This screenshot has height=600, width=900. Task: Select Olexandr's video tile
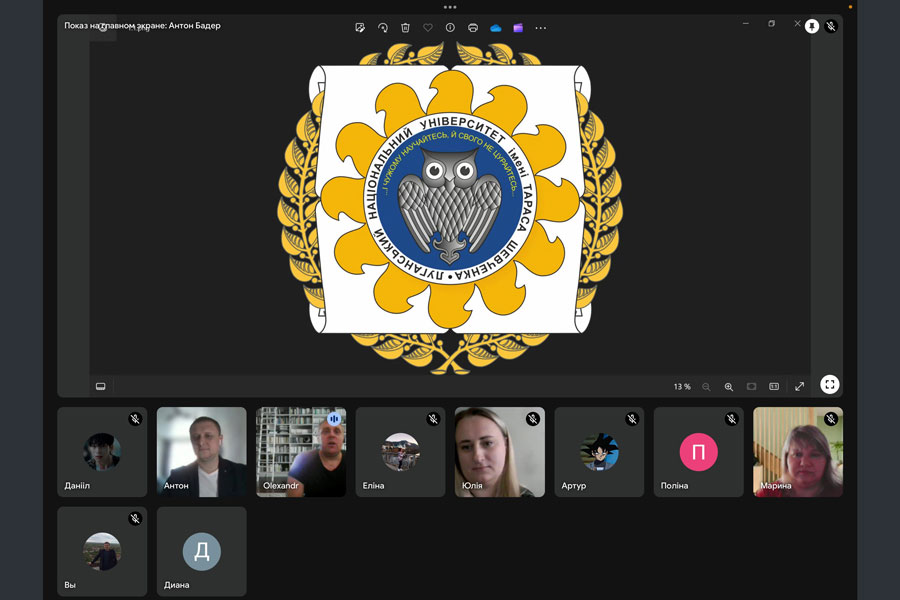click(x=301, y=452)
